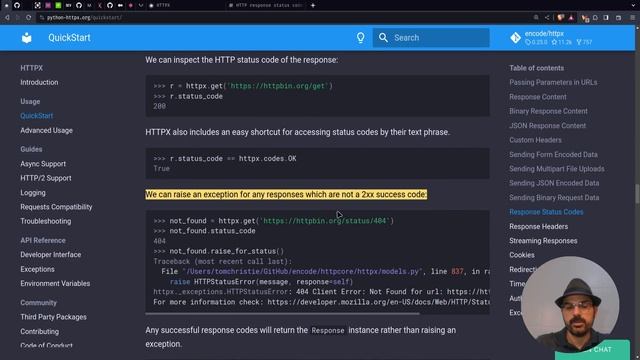The height and width of the screenshot is (360, 640).
Task: Click the highlighted 'We can raise an exception' sentence
Action: pos(286,194)
